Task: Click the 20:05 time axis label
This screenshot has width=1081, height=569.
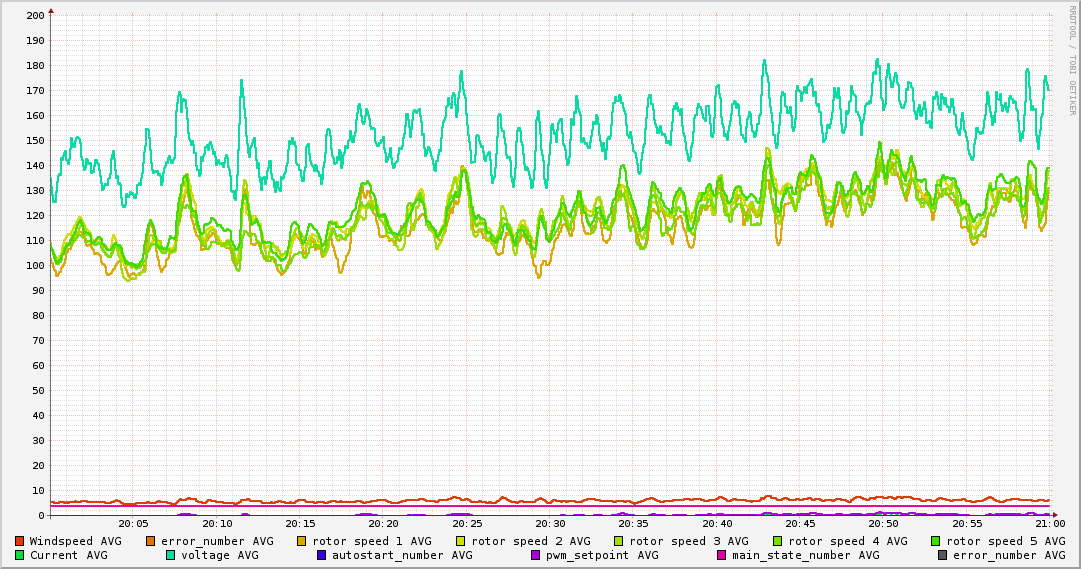Action: [134, 524]
